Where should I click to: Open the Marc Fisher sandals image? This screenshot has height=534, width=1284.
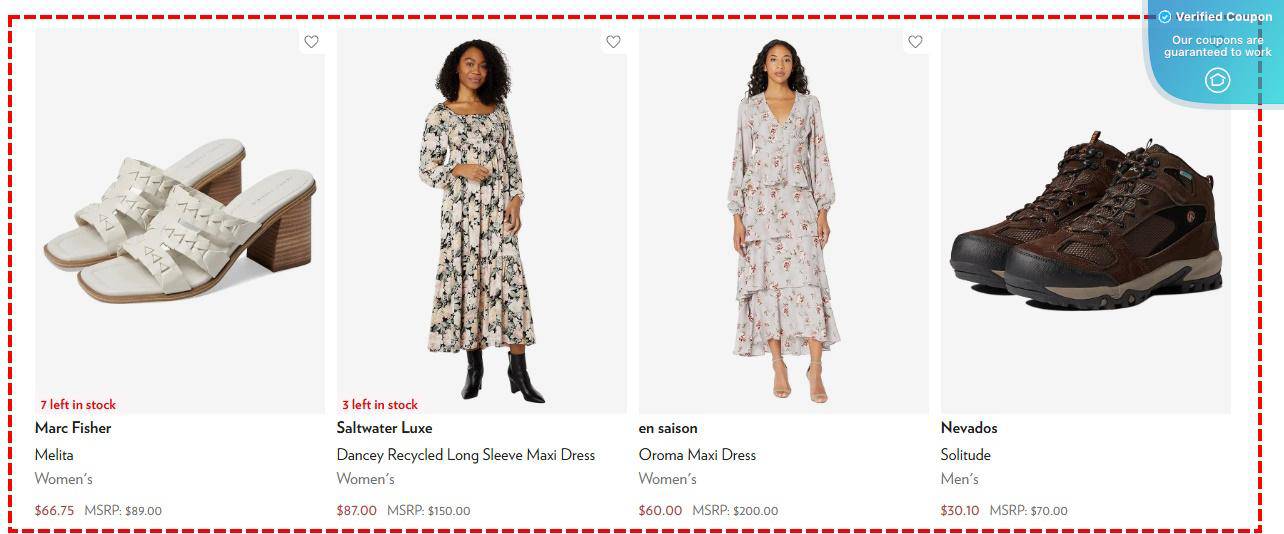pyautogui.click(x=180, y=221)
